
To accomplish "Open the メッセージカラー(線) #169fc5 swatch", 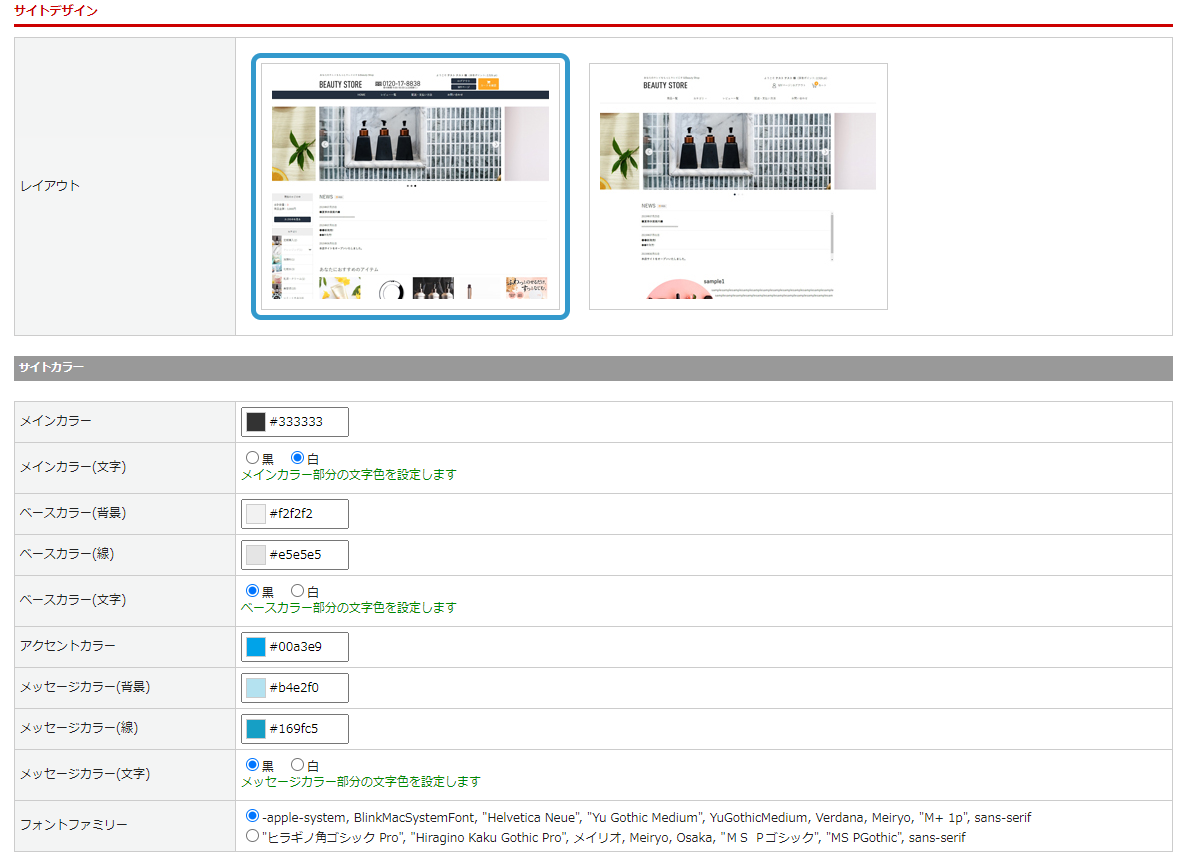I will tap(256, 728).
